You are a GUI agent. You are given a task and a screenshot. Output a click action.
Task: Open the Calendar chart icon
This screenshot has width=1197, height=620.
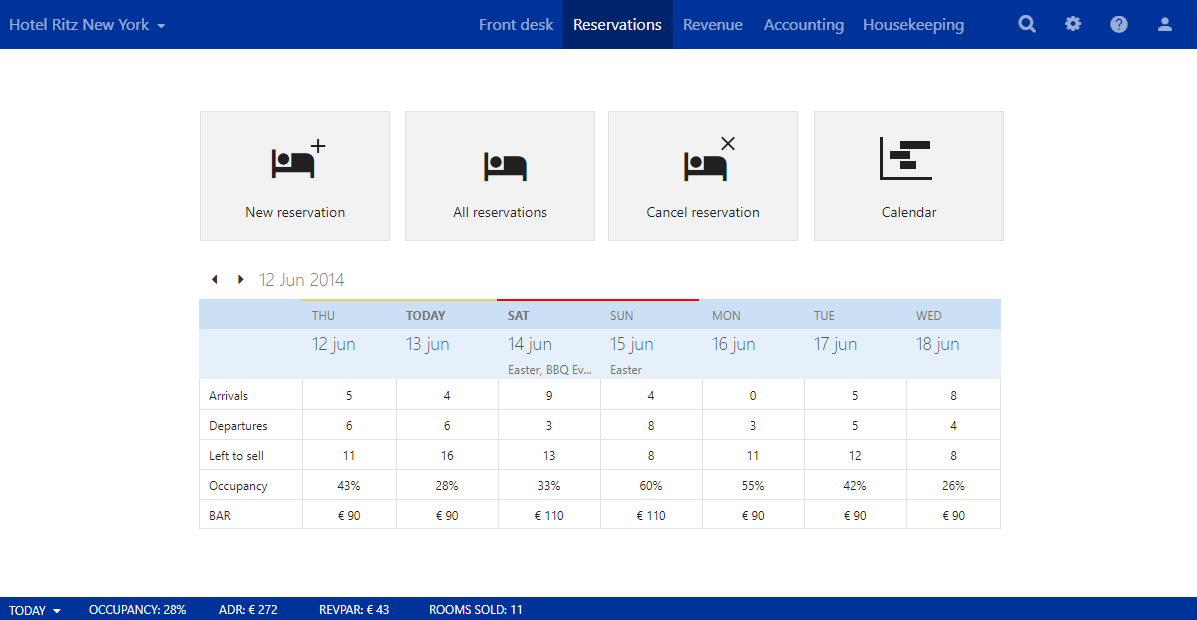906,158
